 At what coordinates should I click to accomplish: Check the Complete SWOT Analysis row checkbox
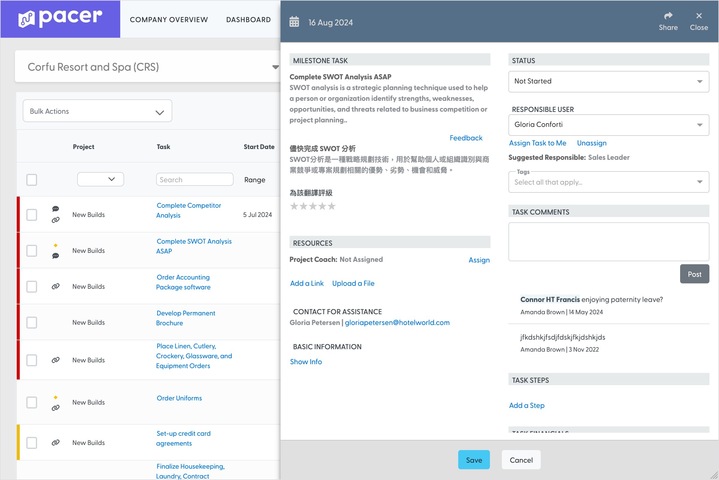[x=32, y=251]
